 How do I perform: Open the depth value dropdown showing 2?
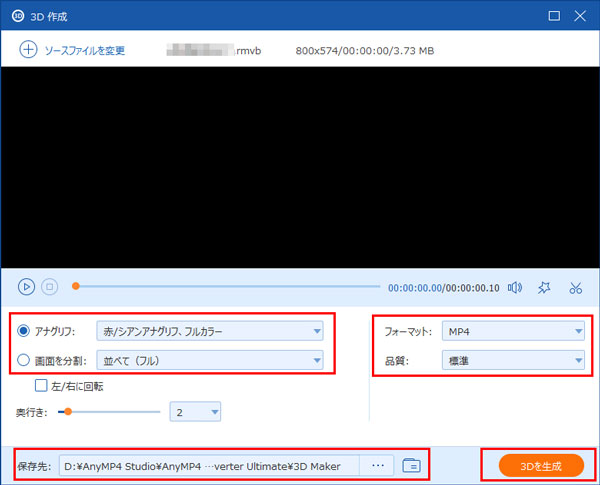(x=195, y=412)
